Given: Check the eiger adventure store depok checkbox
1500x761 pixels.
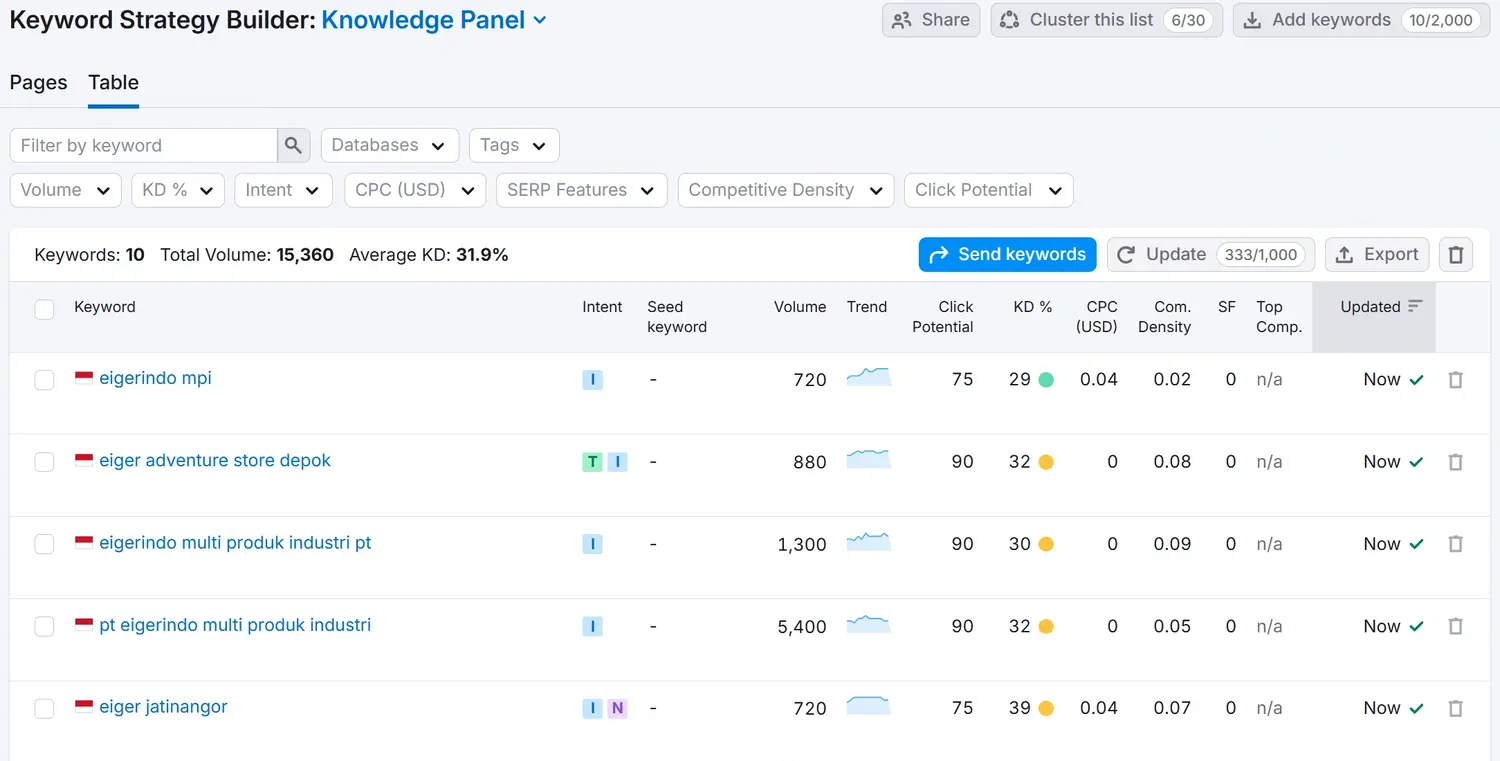Looking at the screenshot, I should point(44,462).
